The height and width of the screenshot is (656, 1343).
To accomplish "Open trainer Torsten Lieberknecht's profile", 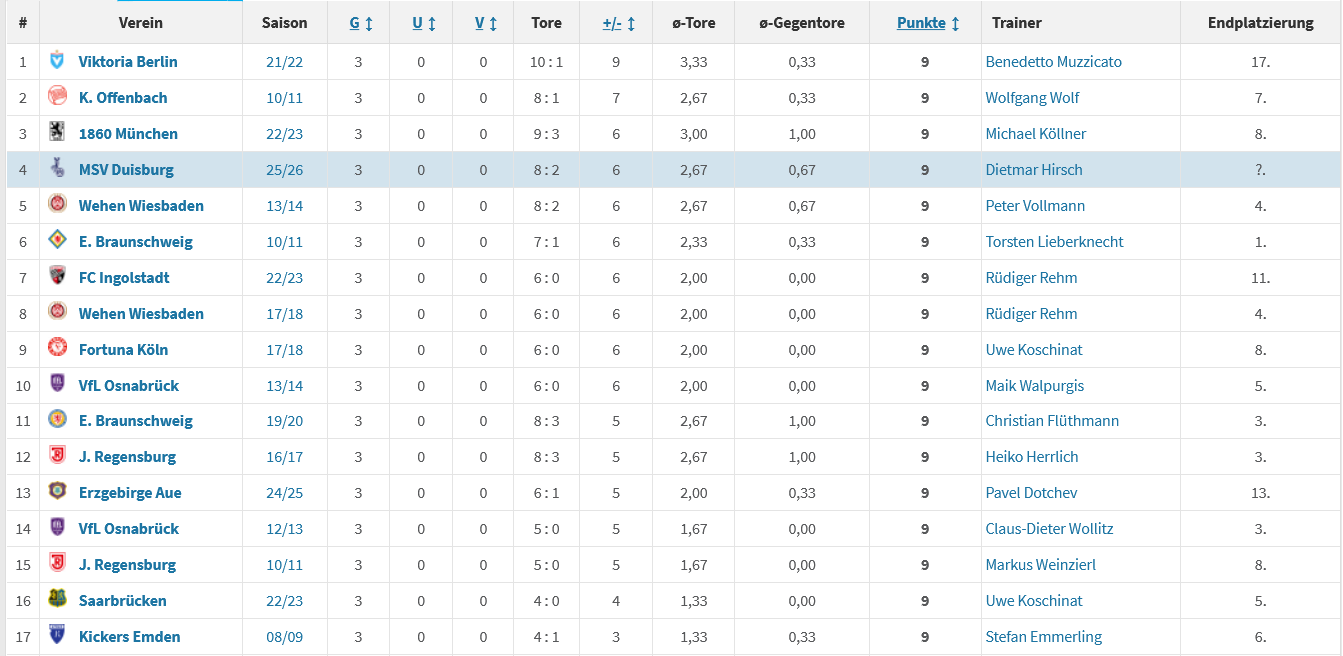I will point(1054,242).
